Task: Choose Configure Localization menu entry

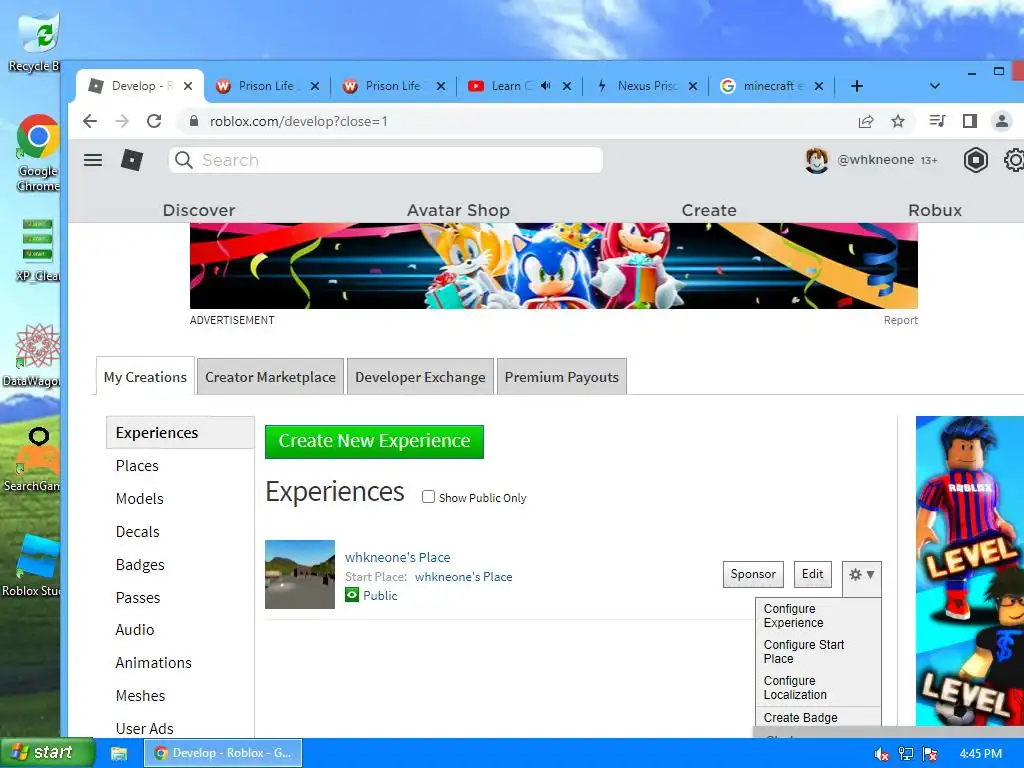Action: 818,688
